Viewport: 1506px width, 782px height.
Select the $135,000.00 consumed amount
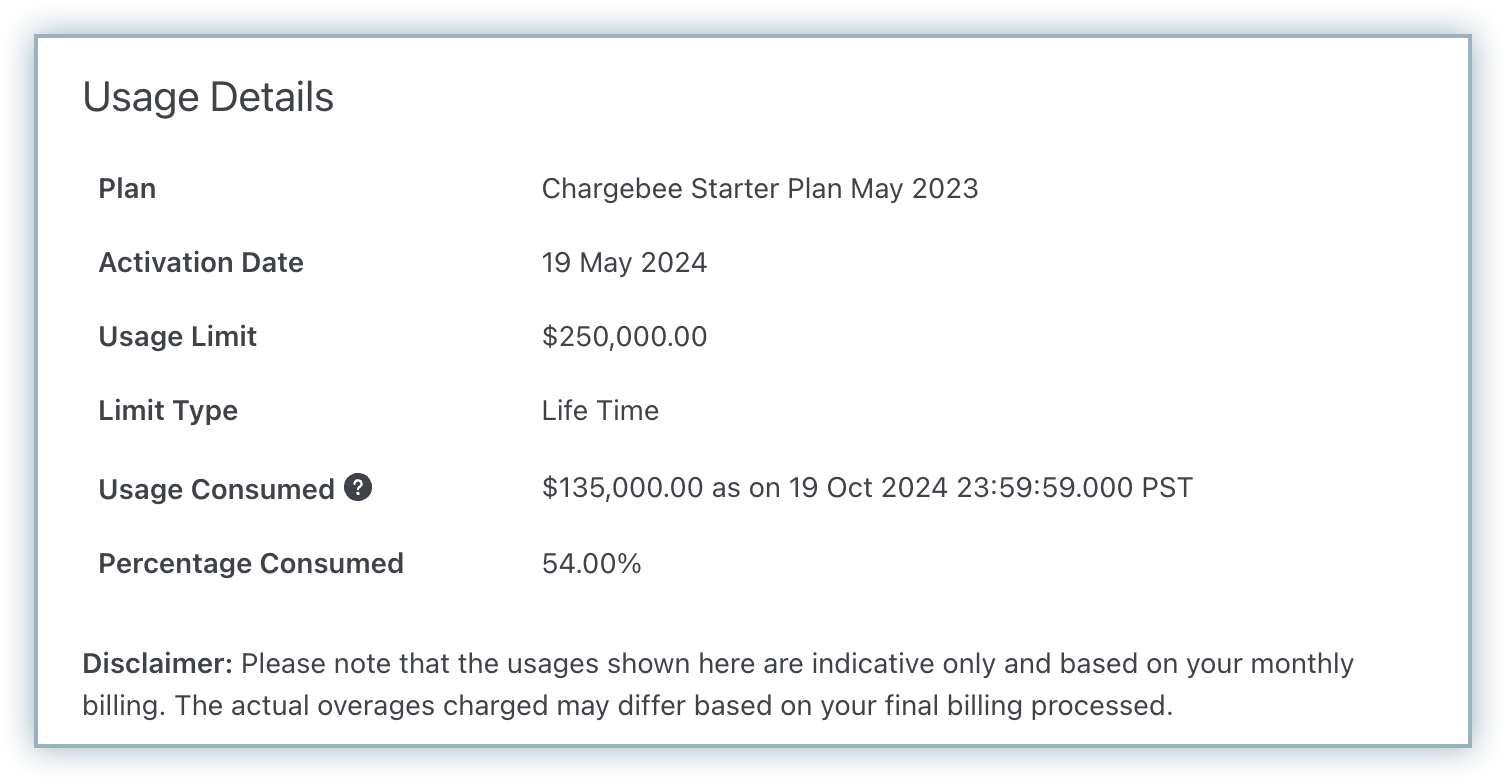(615, 487)
